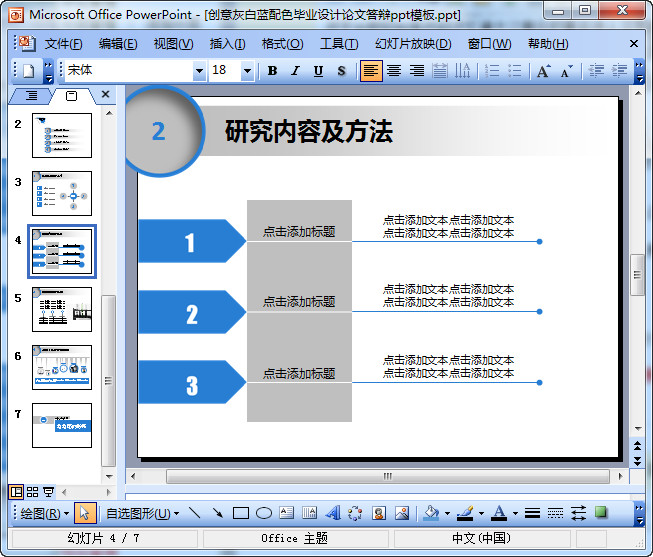Open 插入(I) menu
Viewport: 653px width, 557px height.
[227, 44]
